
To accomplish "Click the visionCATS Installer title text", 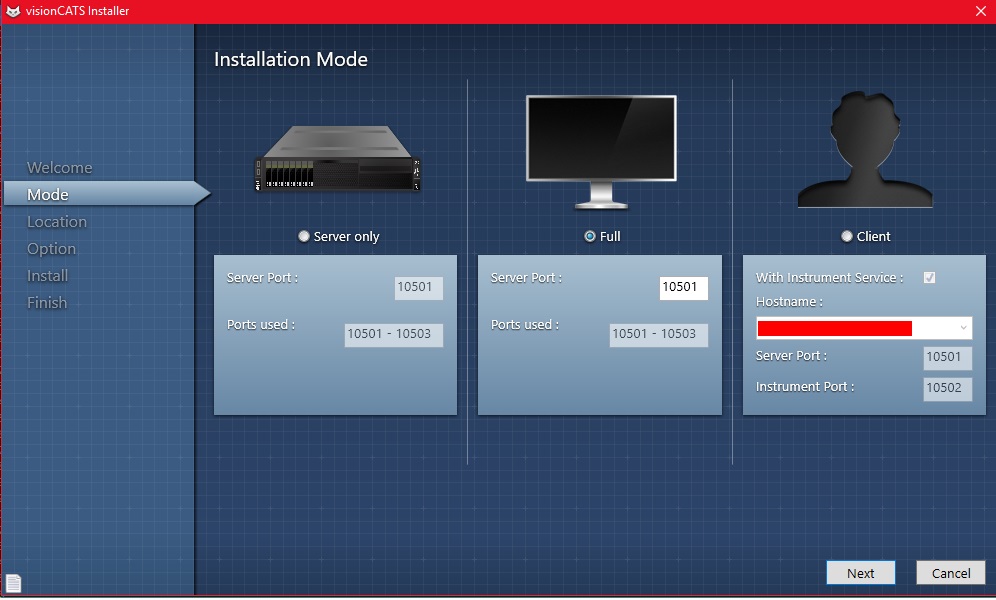I will pyautogui.click(x=77, y=11).
